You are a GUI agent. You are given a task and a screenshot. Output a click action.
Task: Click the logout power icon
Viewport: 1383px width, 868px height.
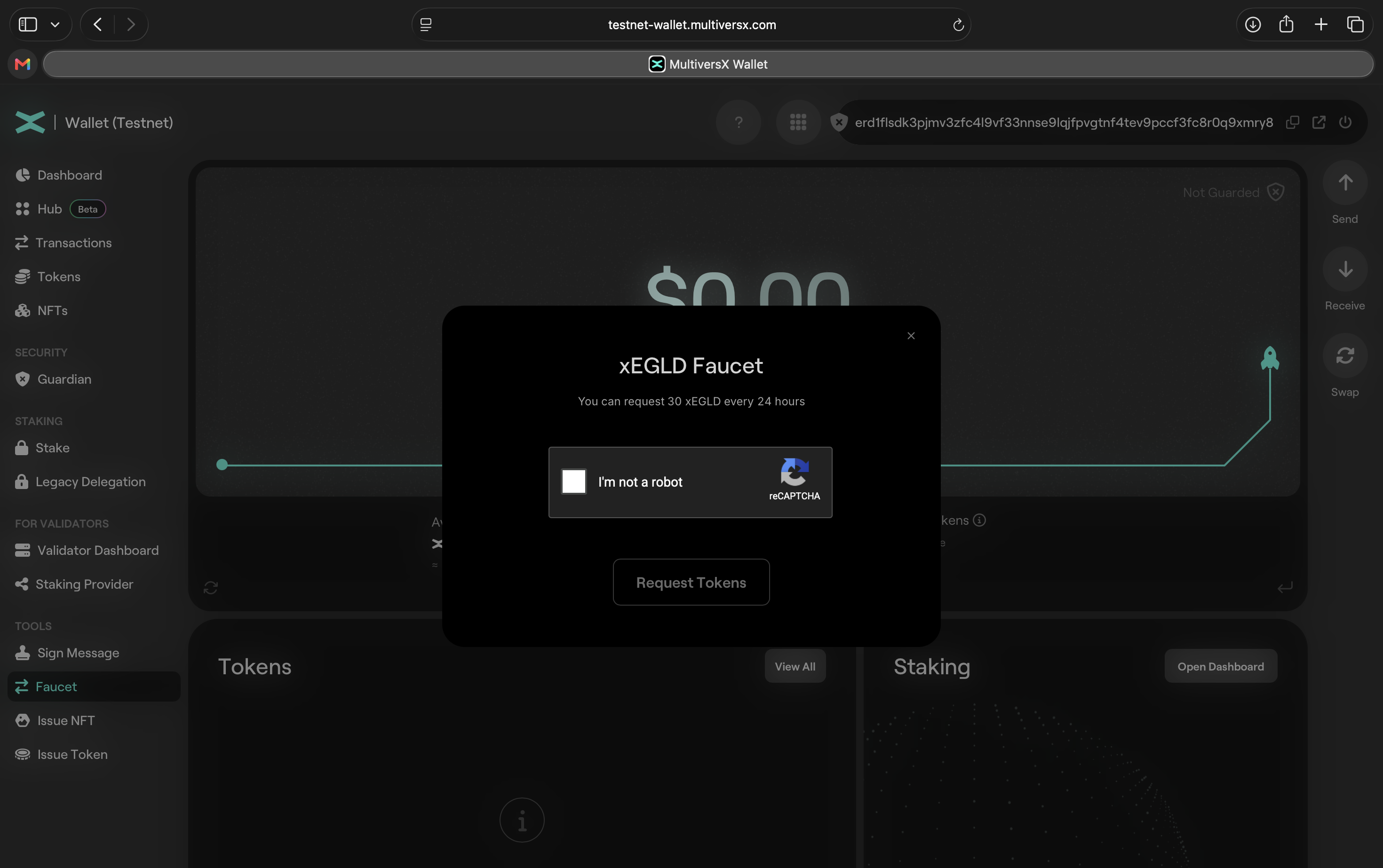click(x=1345, y=122)
